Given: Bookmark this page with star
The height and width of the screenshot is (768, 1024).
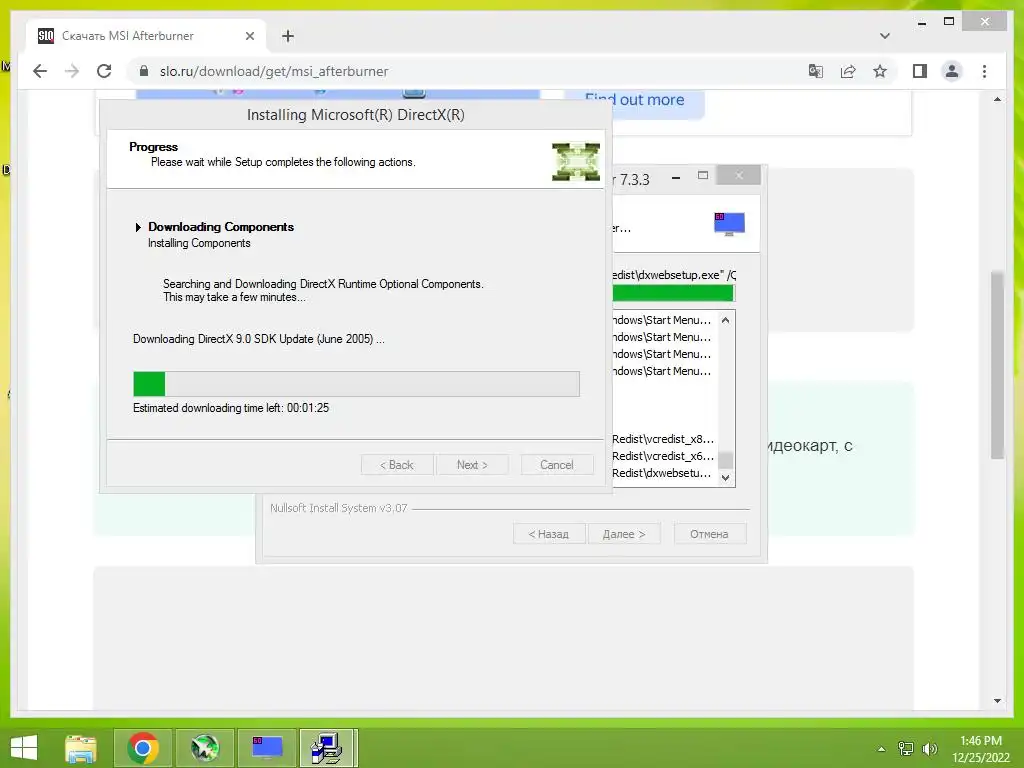Looking at the screenshot, I should (x=880, y=71).
